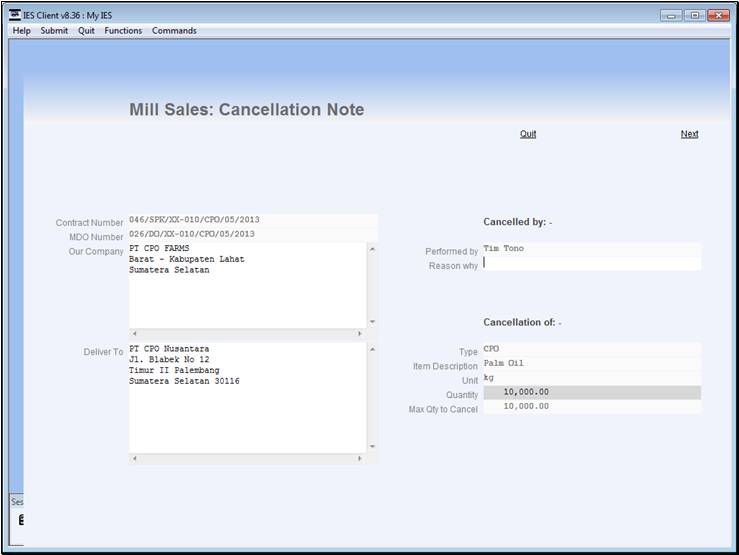This screenshot has height=555, width=739.
Task: Click right arrow of Deliver To horizontal scrollbar
Action: [x=360, y=458]
